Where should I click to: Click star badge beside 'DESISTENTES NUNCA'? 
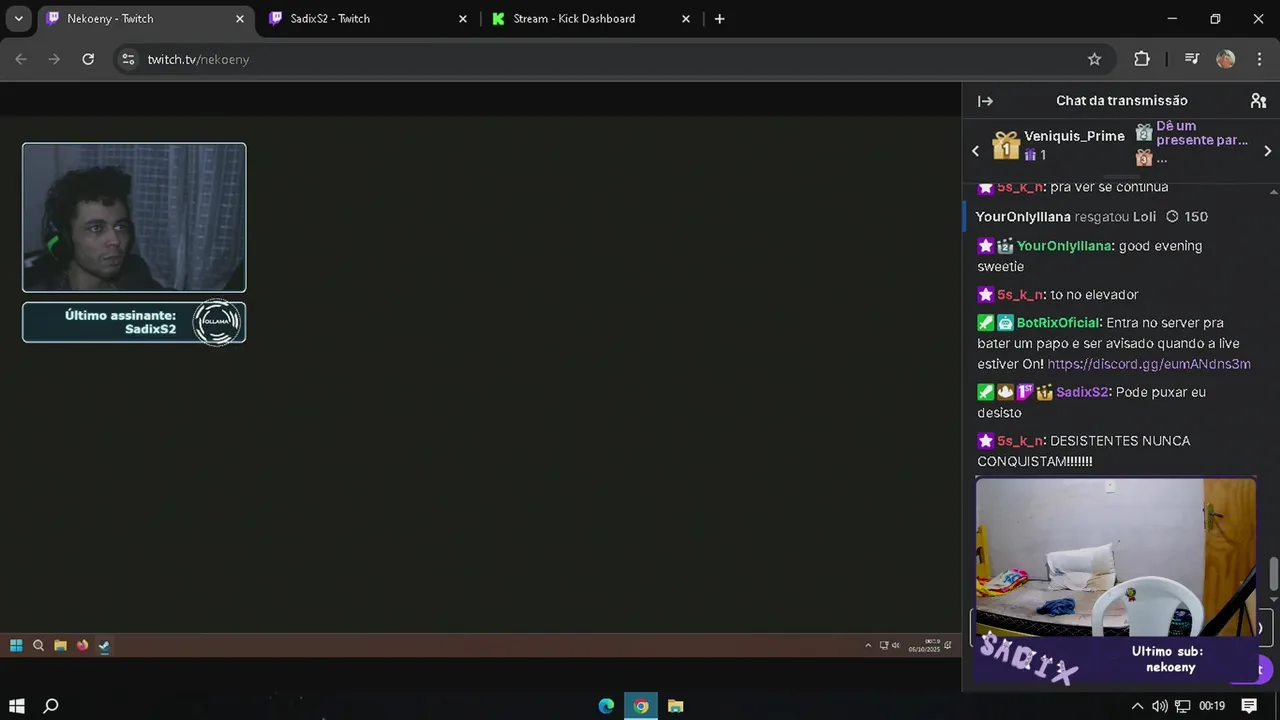(x=985, y=441)
